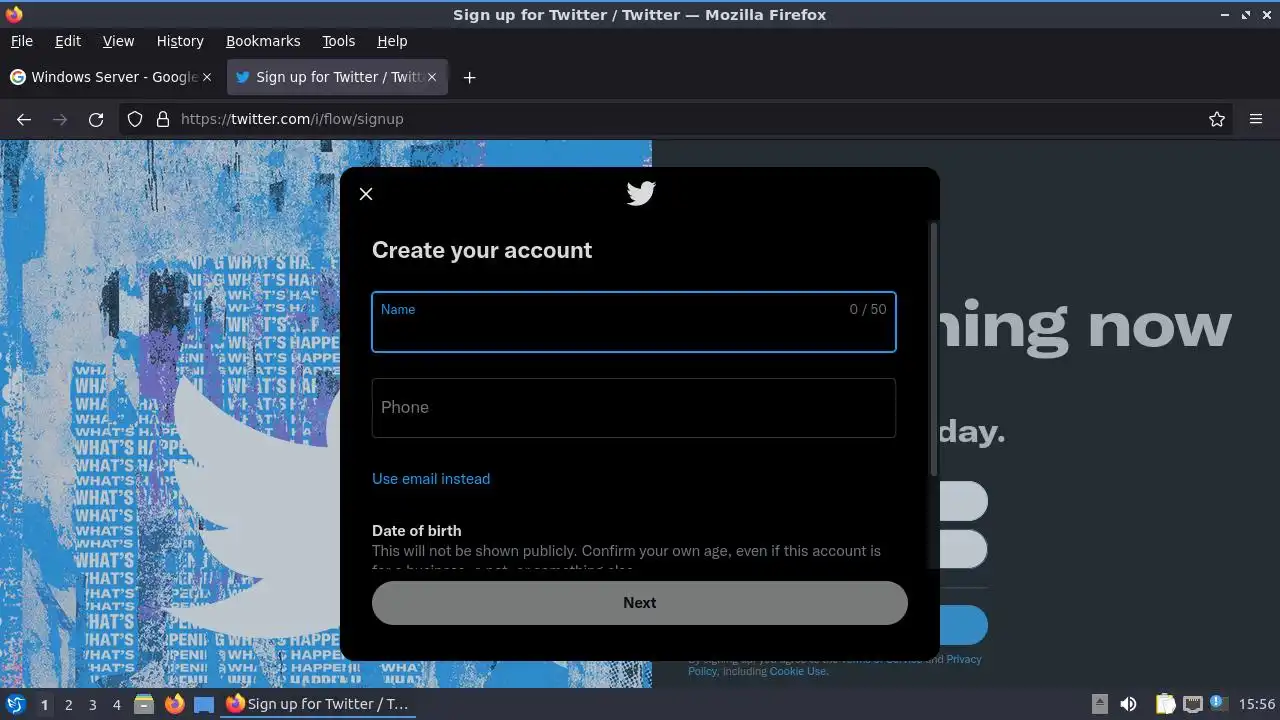Viewport: 1280px width, 720px height.
Task: Bookmark this page with the star icon
Action: click(1217, 119)
